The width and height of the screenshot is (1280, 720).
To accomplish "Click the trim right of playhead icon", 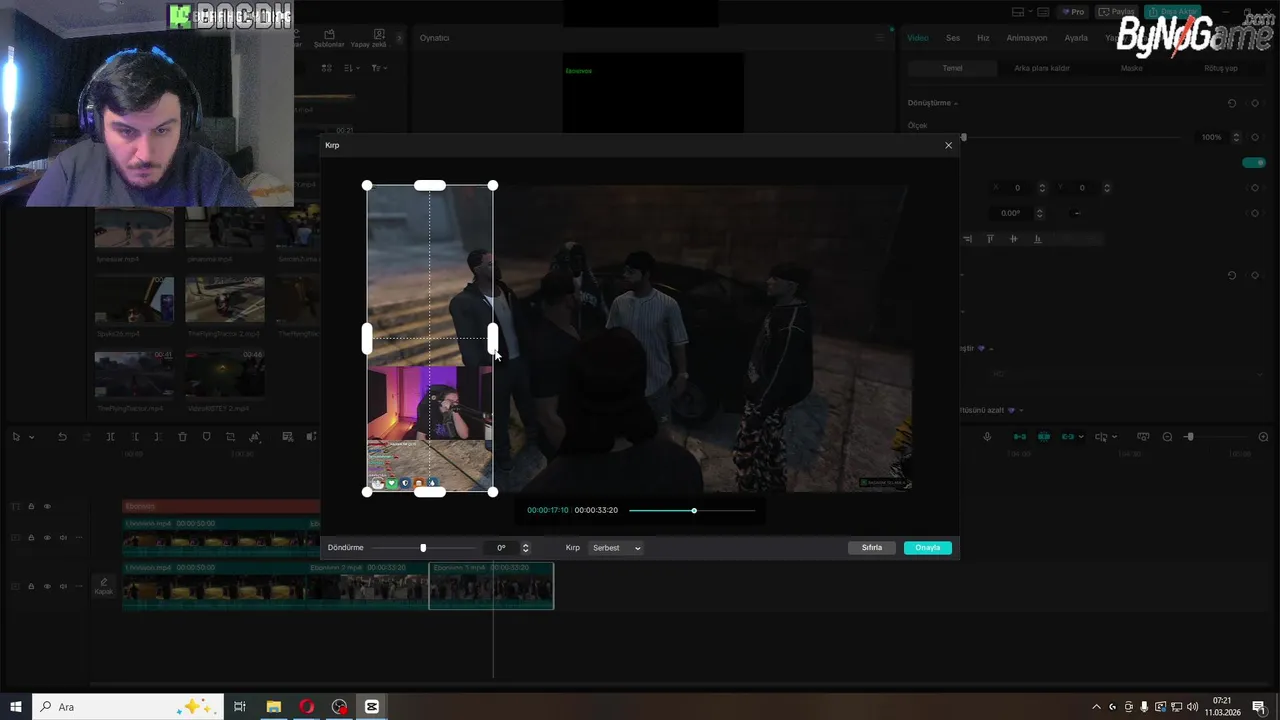I will [x=158, y=437].
